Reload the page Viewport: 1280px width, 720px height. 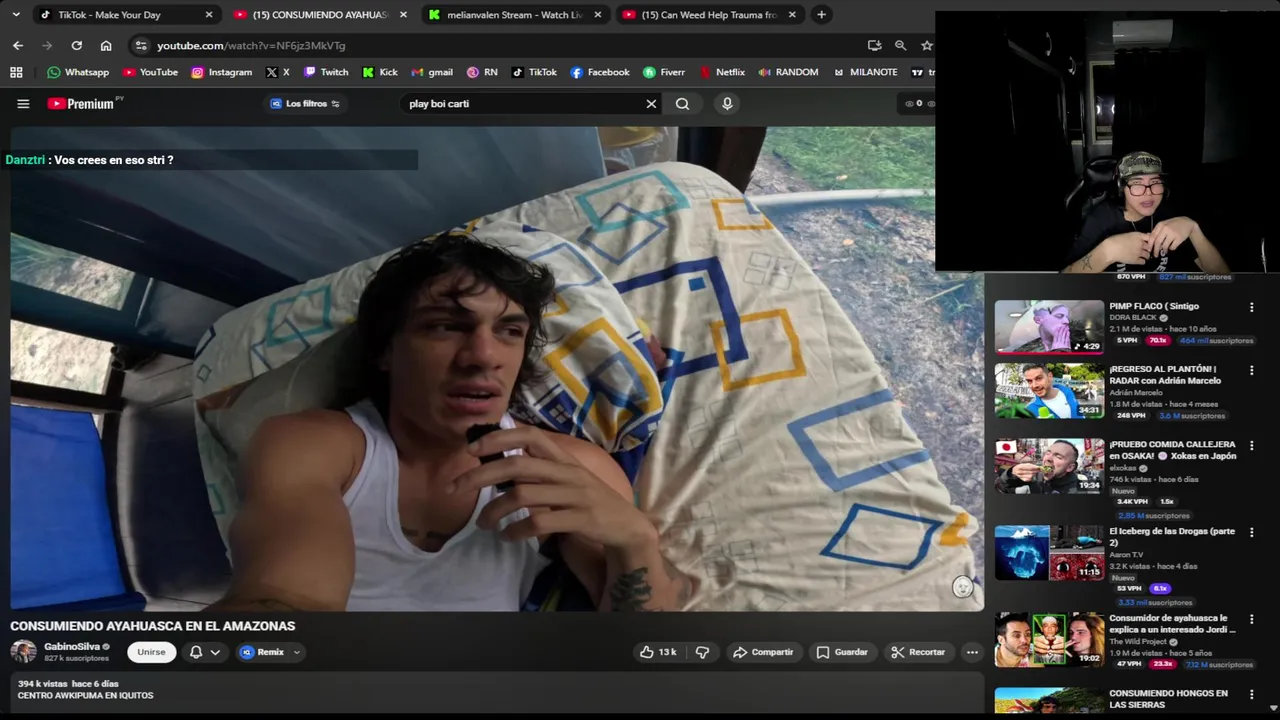(x=76, y=46)
